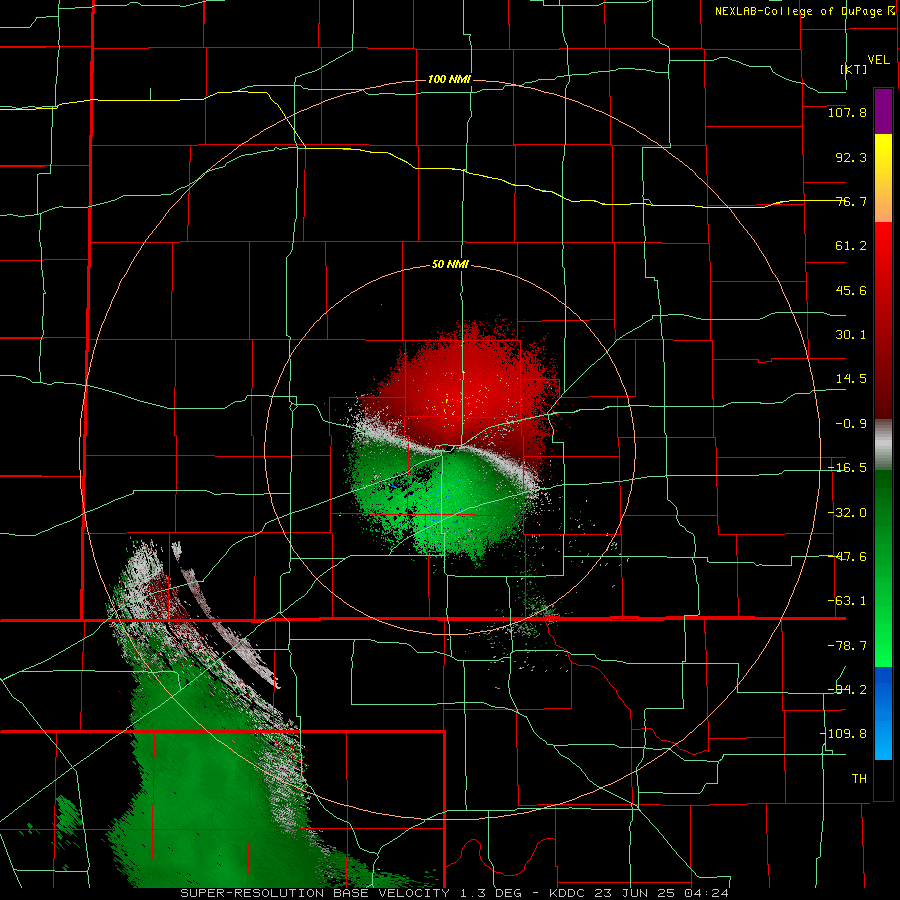The width and height of the screenshot is (900, 900).
Task: Click the gray-white segment of color bar
Action: click(883, 445)
